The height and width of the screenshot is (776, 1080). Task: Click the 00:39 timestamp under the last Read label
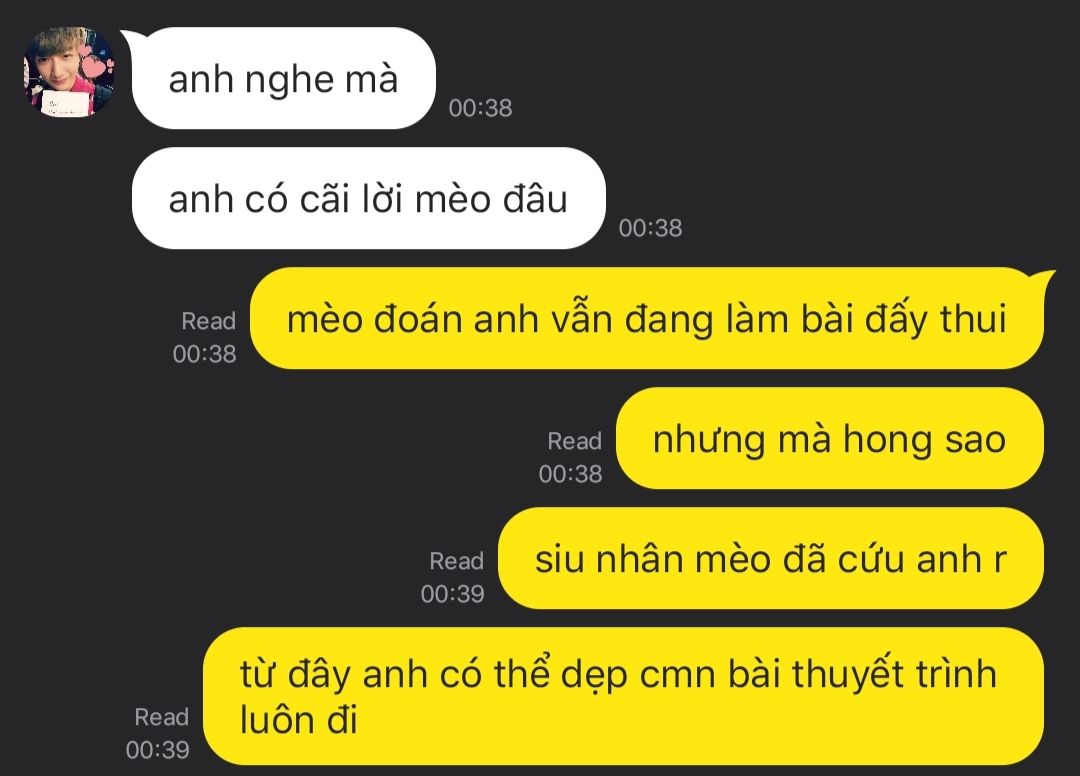click(157, 750)
